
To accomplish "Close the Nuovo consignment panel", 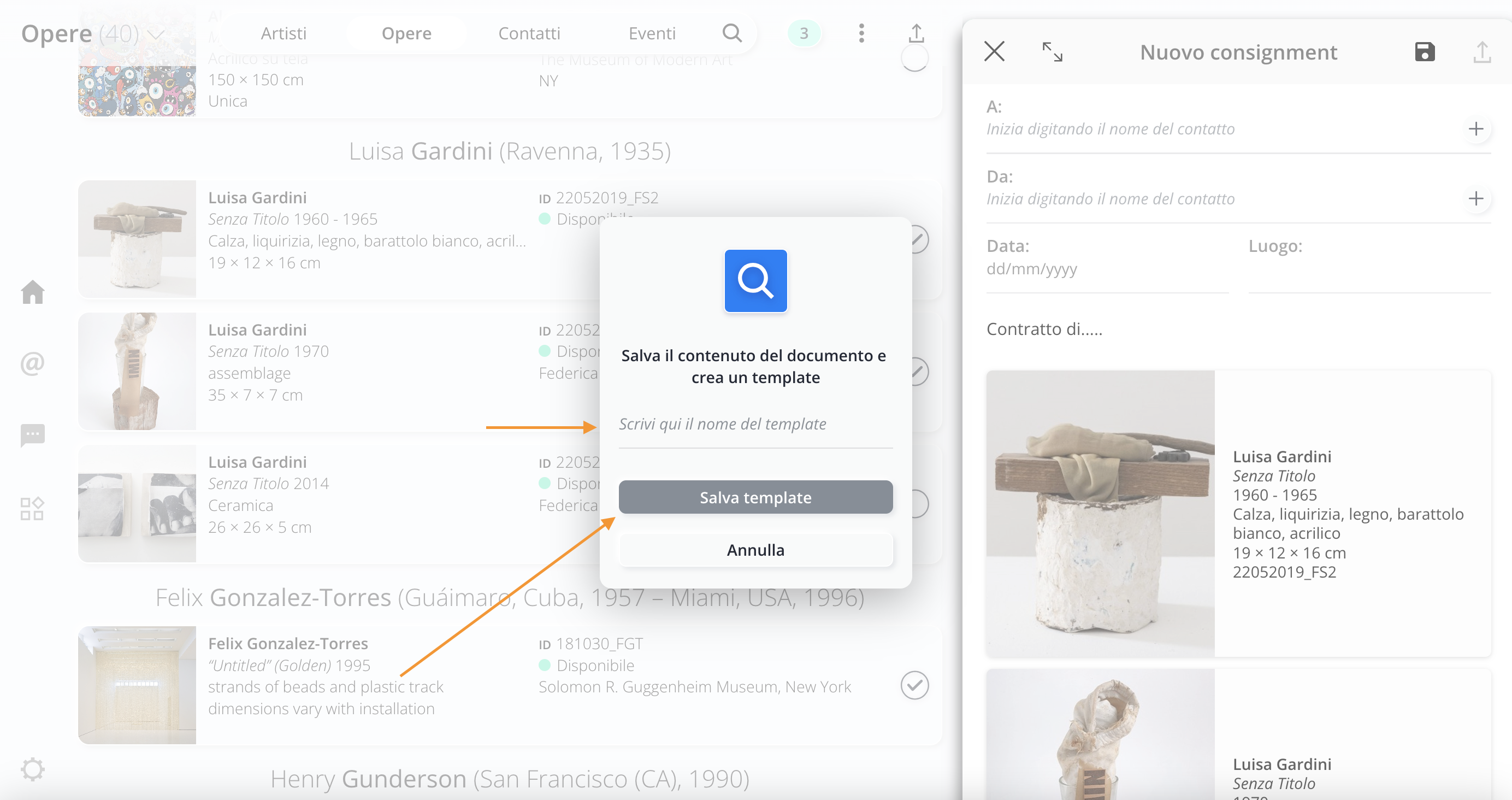I will pyautogui.click(x=994, y=52).
